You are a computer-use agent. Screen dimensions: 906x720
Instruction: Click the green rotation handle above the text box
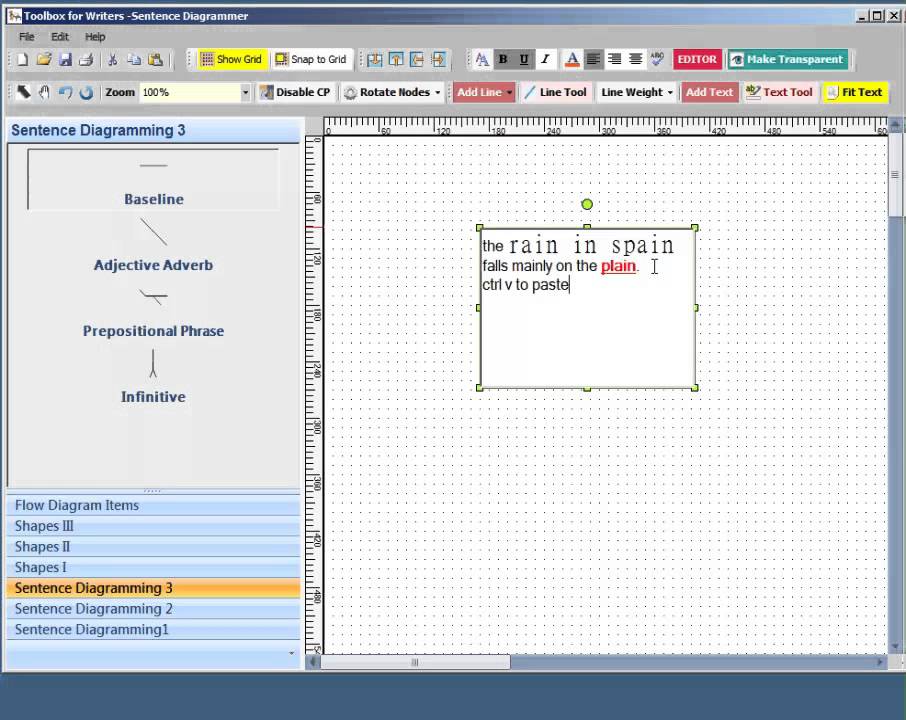click(x=587, y=205)
